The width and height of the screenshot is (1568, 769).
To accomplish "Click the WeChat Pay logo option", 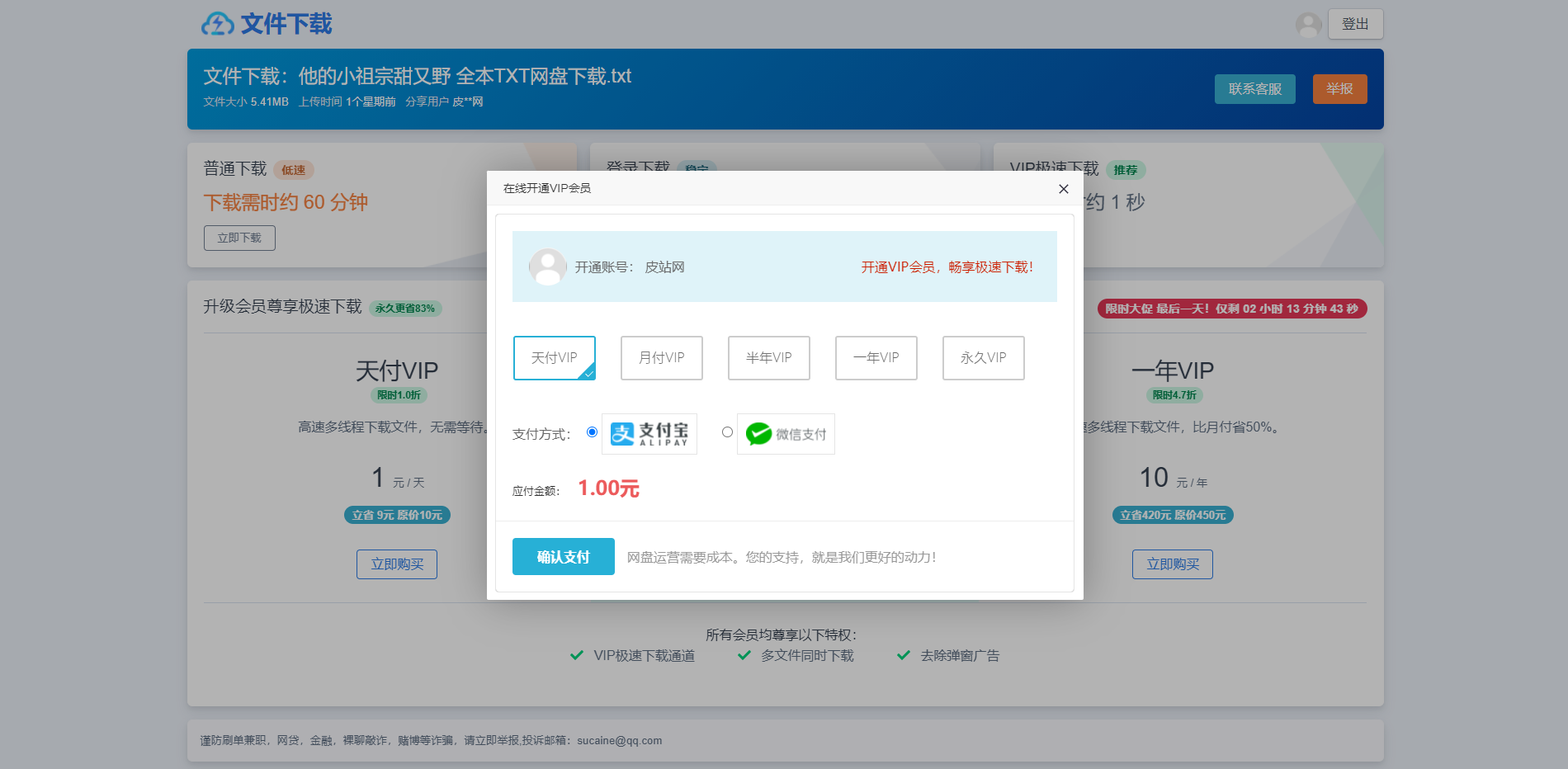I will pos(786,434).
